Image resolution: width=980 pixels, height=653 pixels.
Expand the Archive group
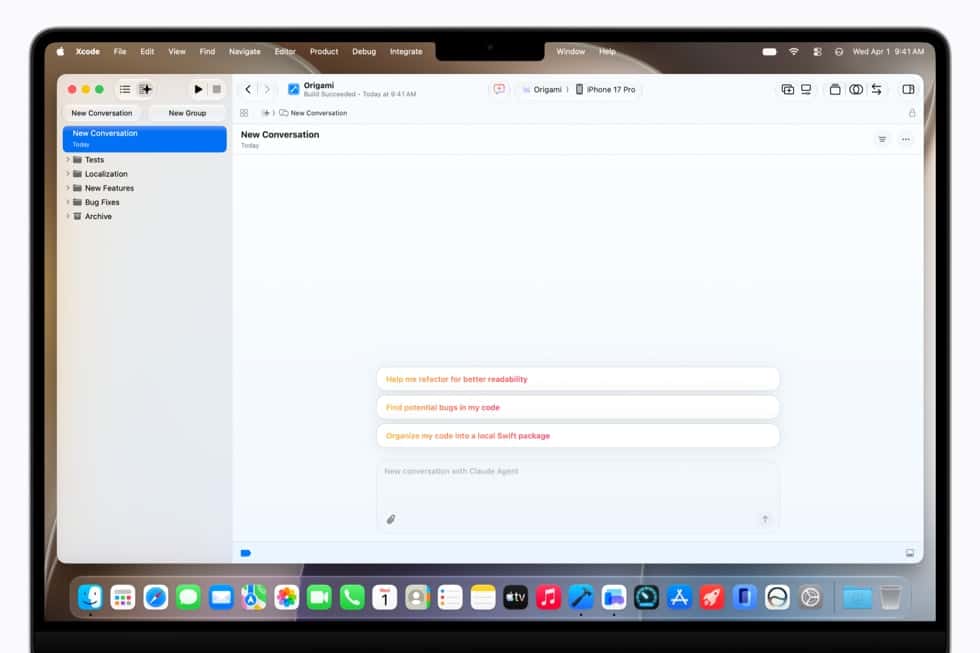(68, 216)
